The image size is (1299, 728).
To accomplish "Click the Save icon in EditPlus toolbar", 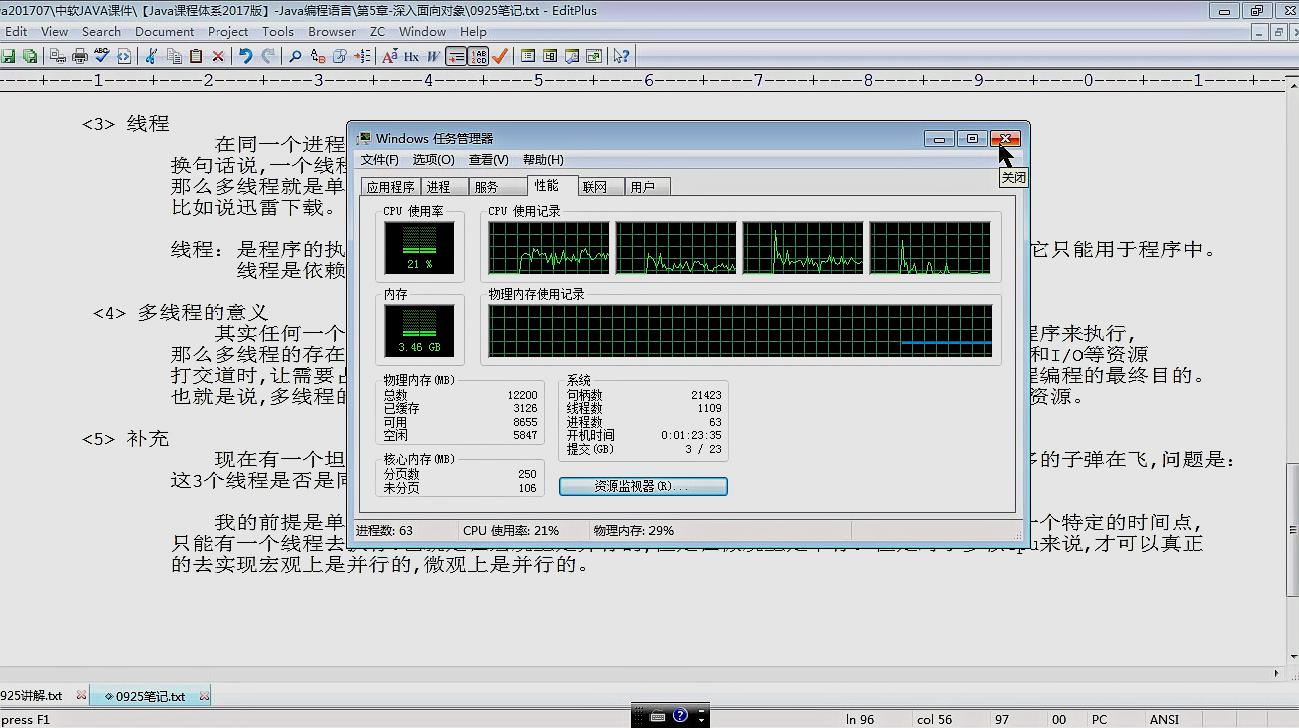I will coord(8,56).
